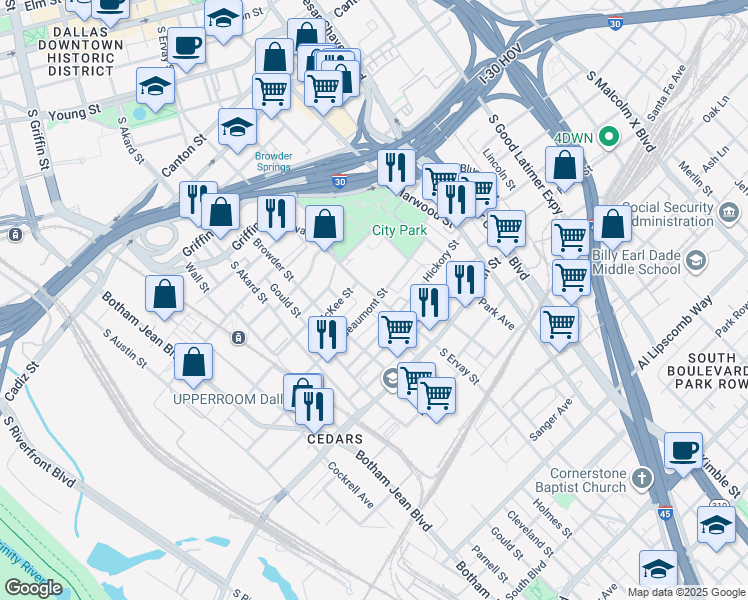The image size is (748, 600).
Task: Click the I-30 HOV road label
Action: click(x=502, y=64)
